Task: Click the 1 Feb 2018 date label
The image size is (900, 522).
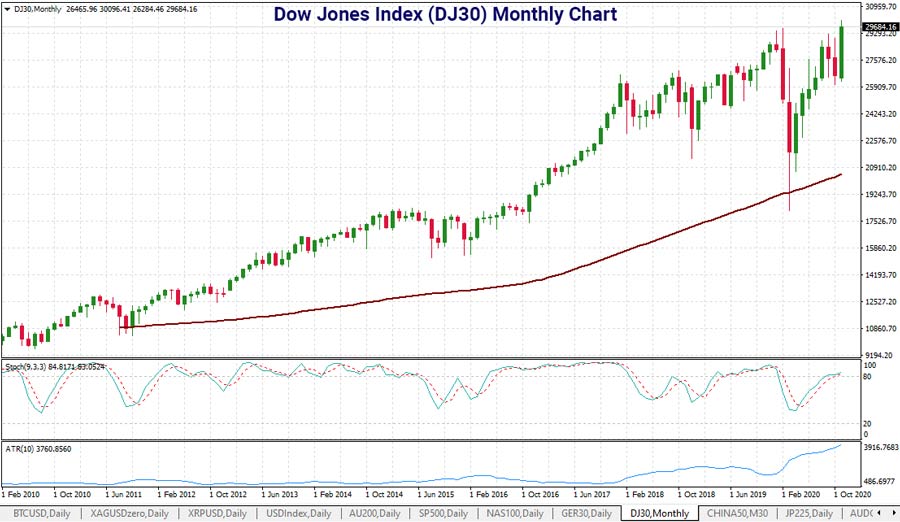Action: (x=645, y=494)
